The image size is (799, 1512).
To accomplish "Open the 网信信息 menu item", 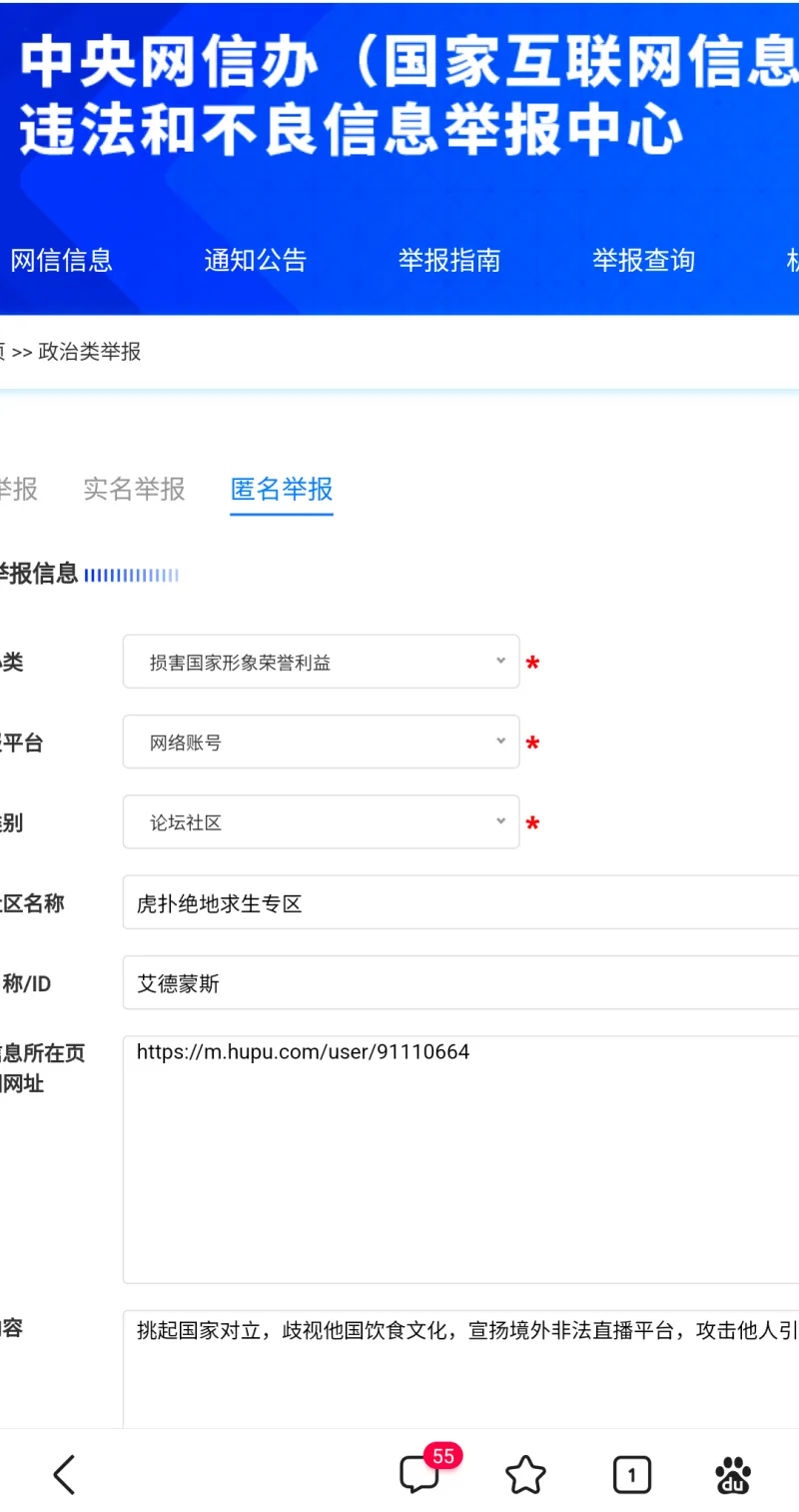I will (x=61, y=261).
